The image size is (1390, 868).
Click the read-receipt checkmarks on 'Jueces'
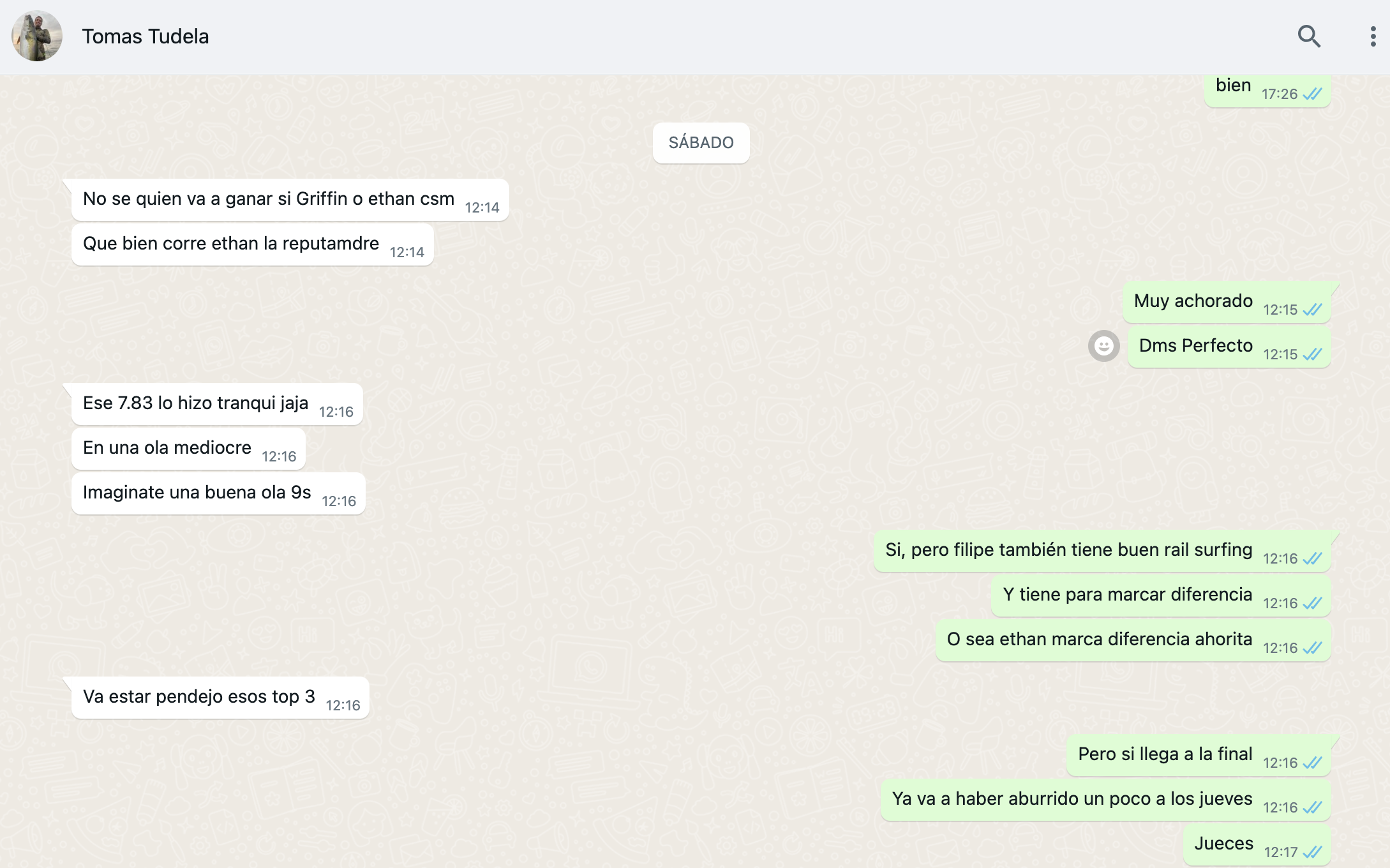coord(1313,853)
